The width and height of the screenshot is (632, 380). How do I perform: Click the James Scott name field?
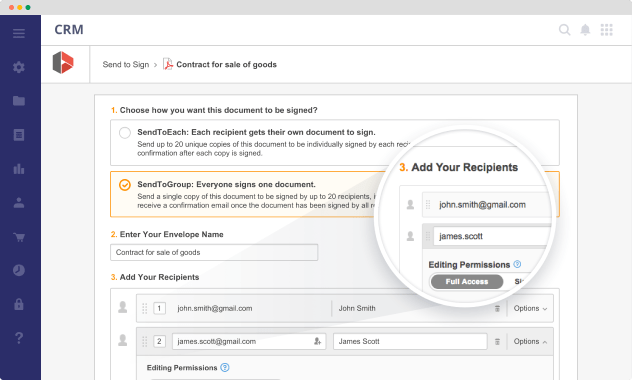click(x=410, y=341)
